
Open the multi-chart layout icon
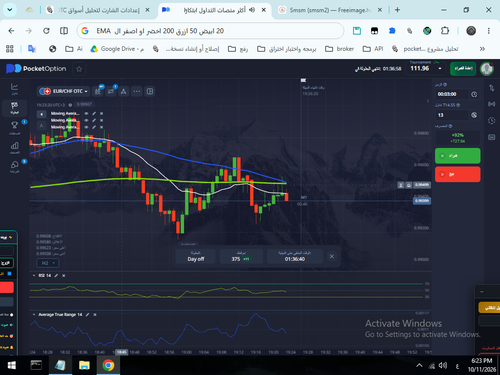point(150,91)
